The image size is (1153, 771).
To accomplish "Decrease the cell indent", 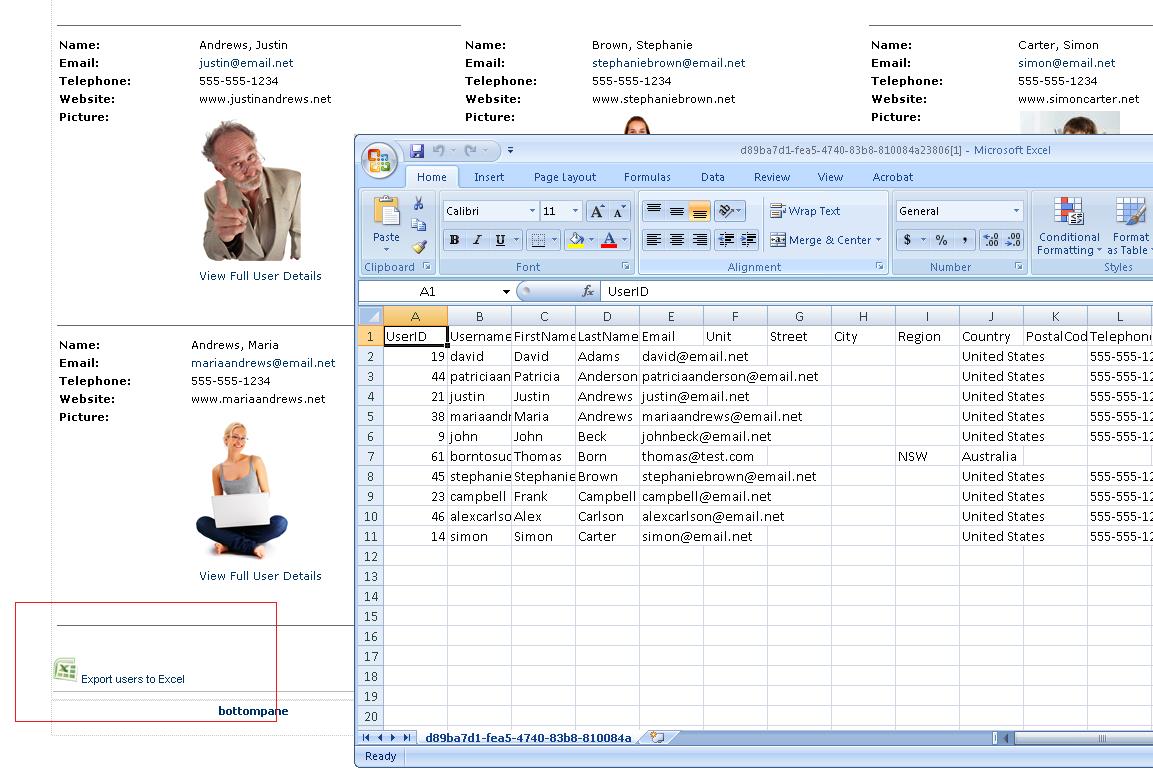I will (x=726, y=240).
